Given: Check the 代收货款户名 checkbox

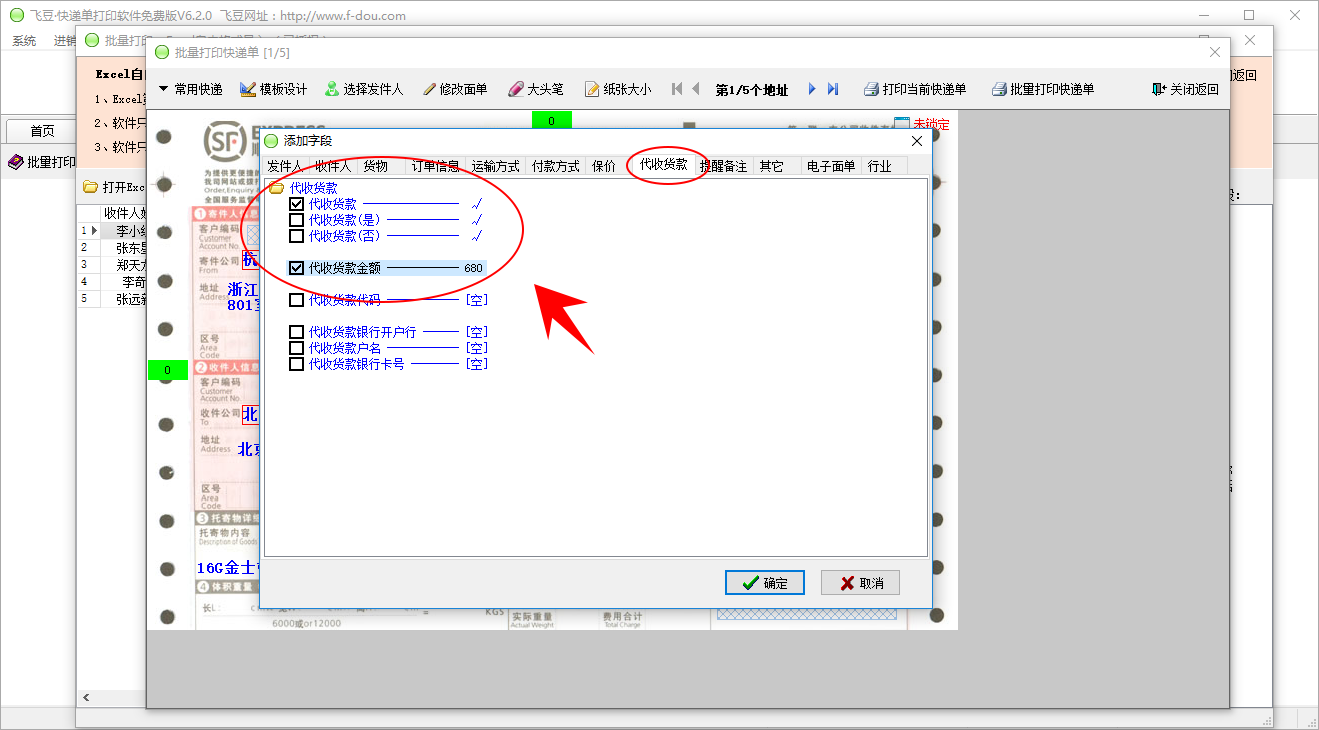Looking at the screenshot, I should point(296,348).
